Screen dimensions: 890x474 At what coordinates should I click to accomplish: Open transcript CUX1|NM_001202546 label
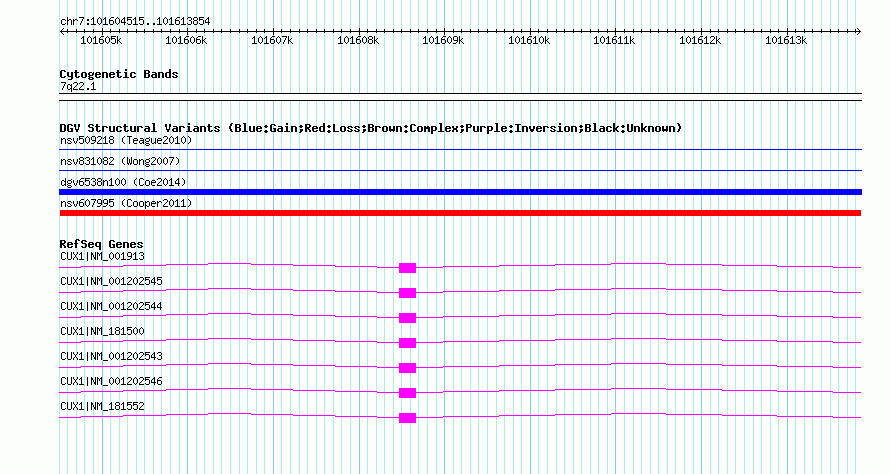point(111,381)
